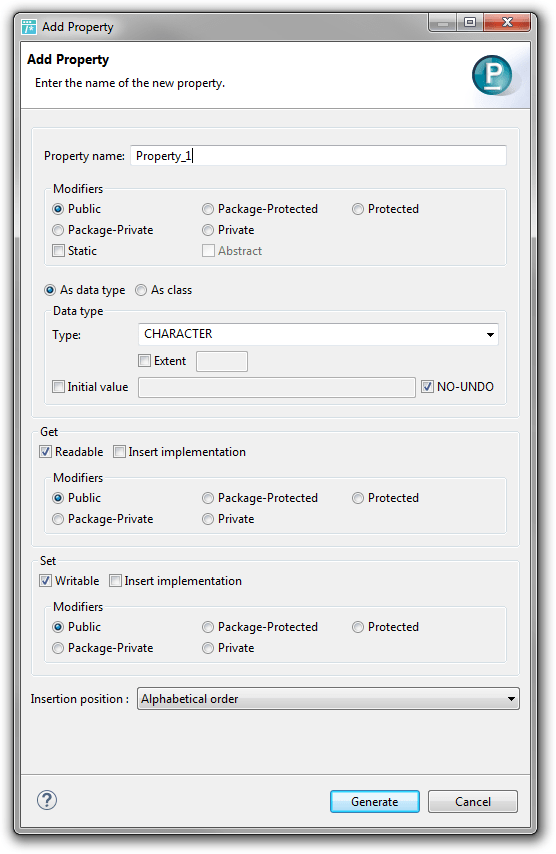Image resolution: width=556 pixels, height=854 pixels.
Task: Click the help question mark icon
Action: click(x=47, y=800)
